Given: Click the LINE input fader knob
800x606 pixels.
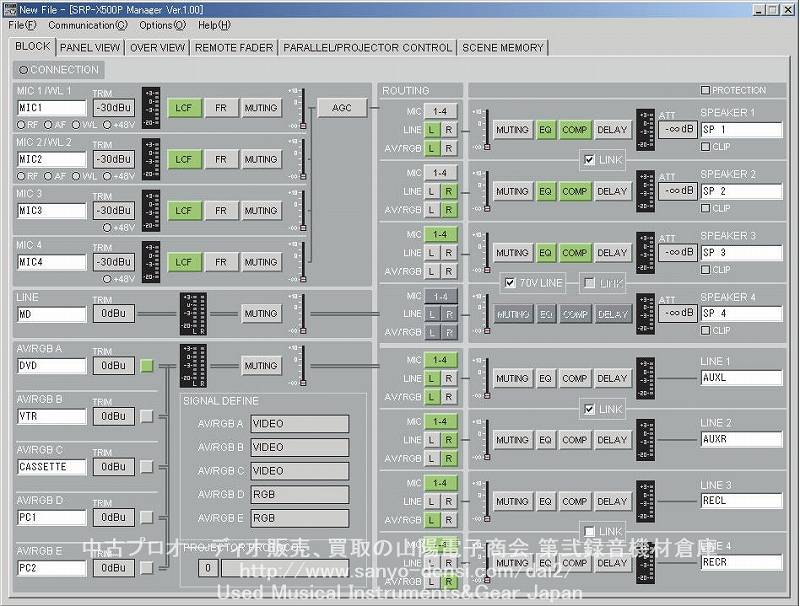Looking at the screenshot, I should [303, 331].
